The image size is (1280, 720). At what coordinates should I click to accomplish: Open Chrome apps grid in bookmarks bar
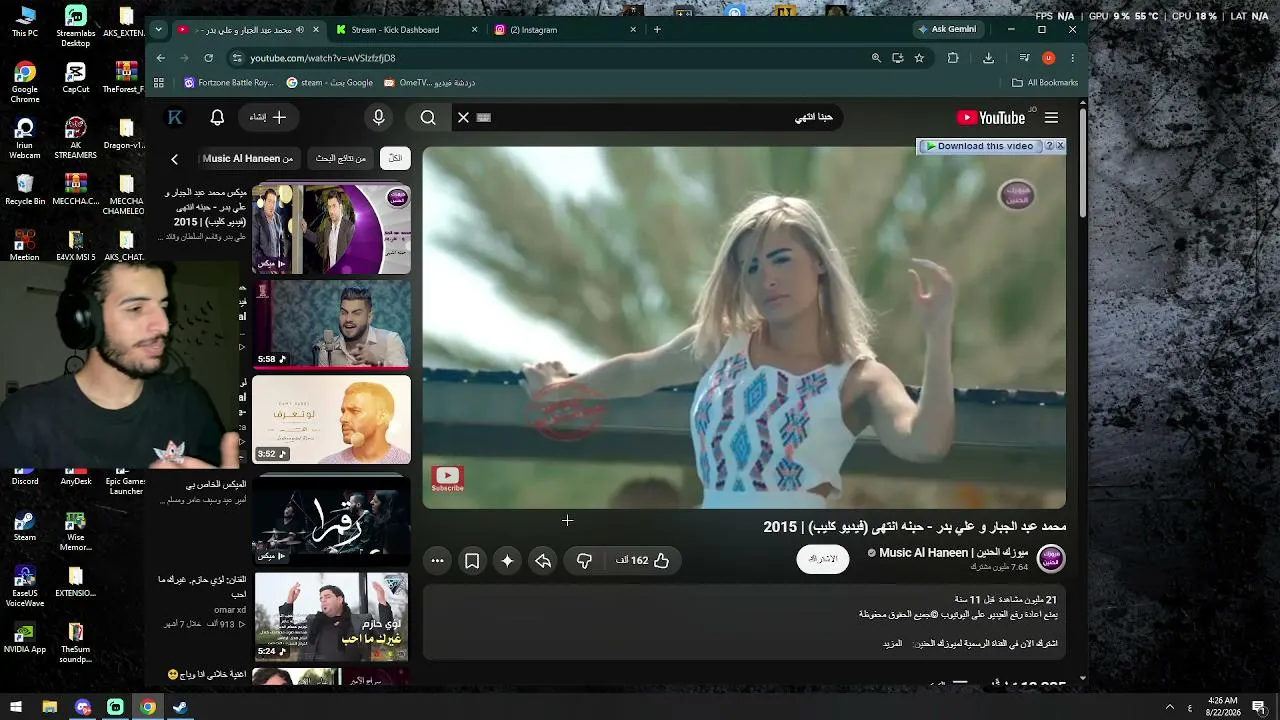click(x=159, y=83)
